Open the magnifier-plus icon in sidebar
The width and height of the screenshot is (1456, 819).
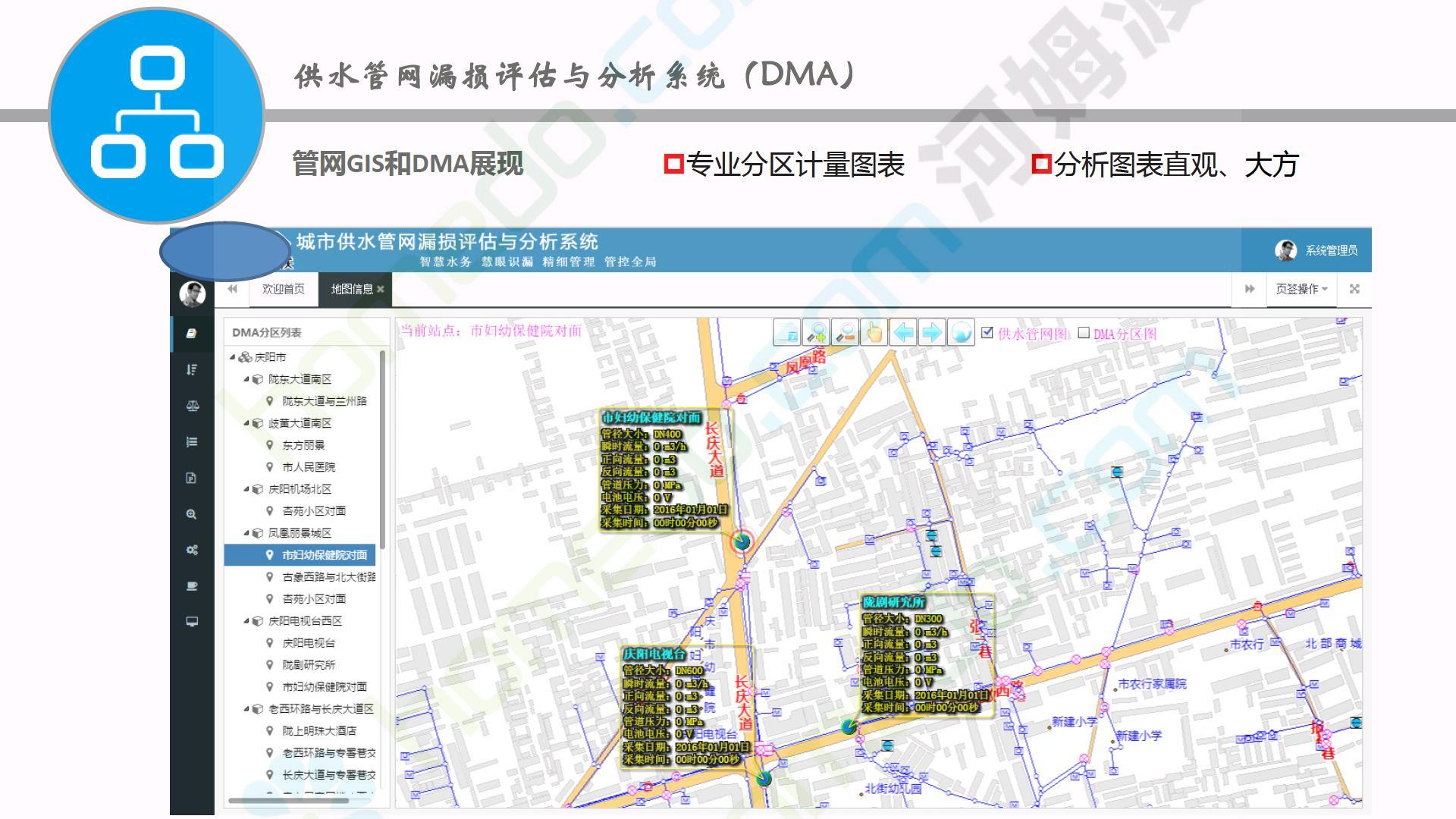pyautogui.click(x=192, y=514)
